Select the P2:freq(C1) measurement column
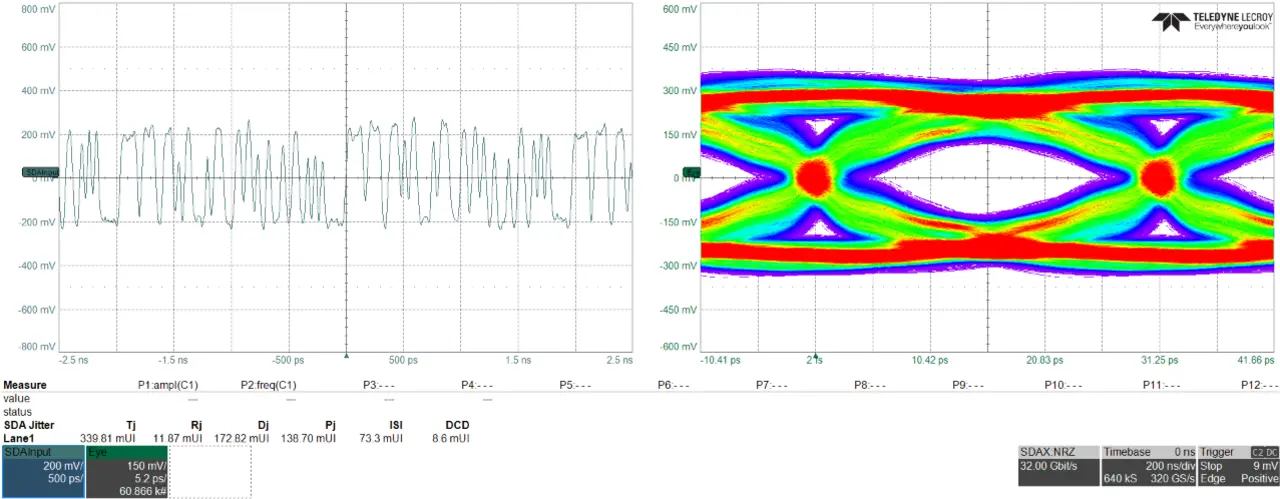The height and width of the screenshot is (499, 1280). 268,385
